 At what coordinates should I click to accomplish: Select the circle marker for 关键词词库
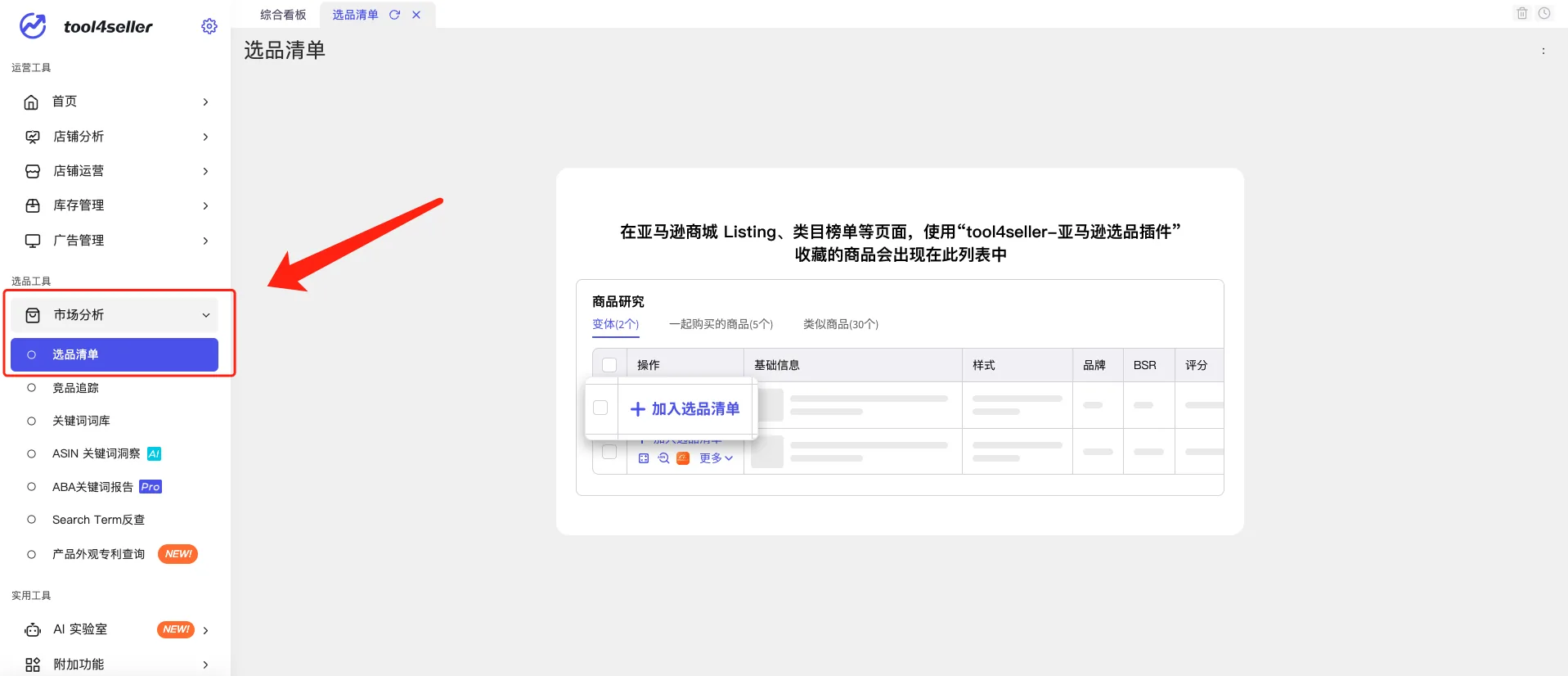32,421
